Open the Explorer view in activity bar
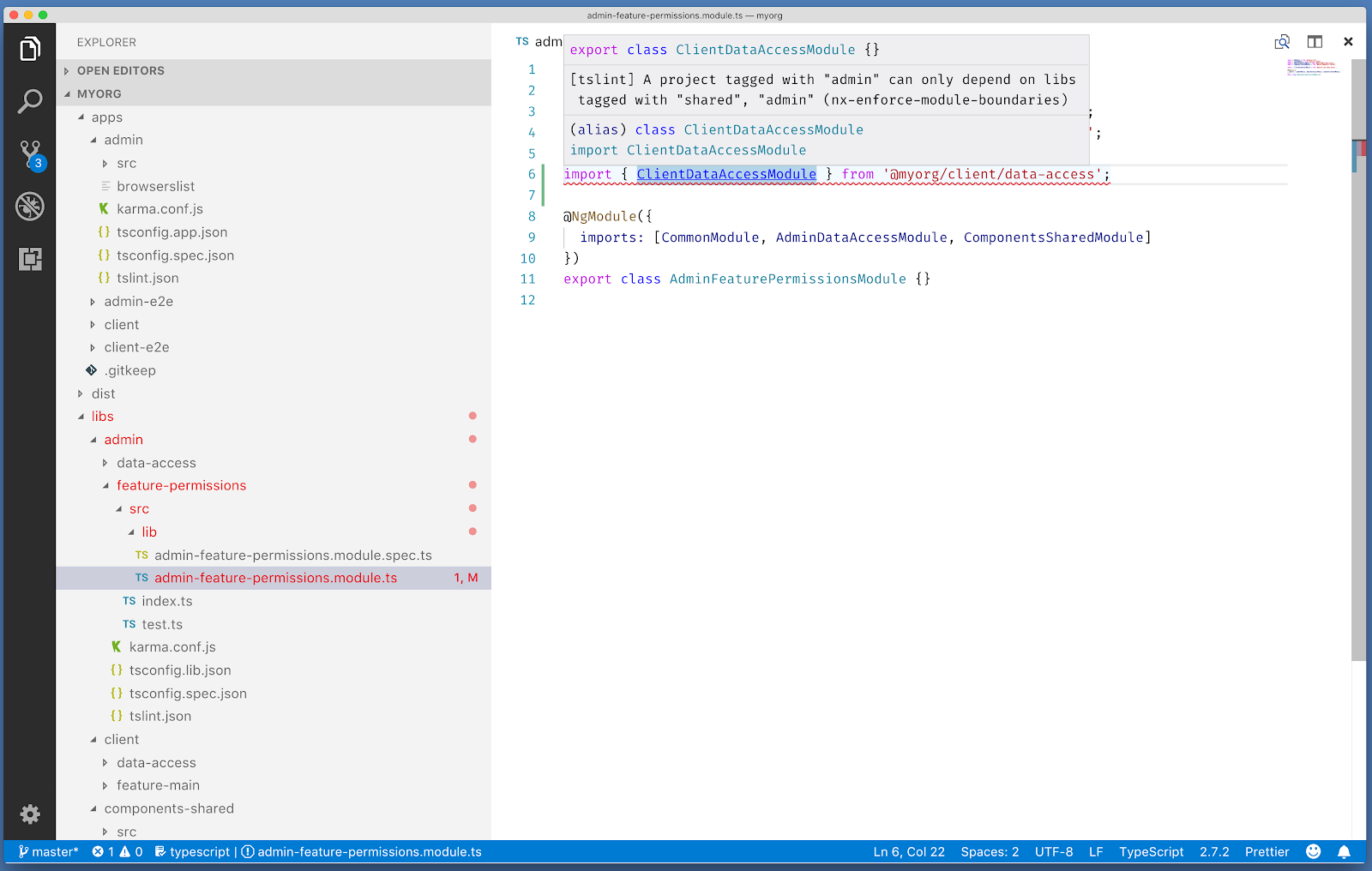This screenshot has height=871, width=1372. coord(30,49)
